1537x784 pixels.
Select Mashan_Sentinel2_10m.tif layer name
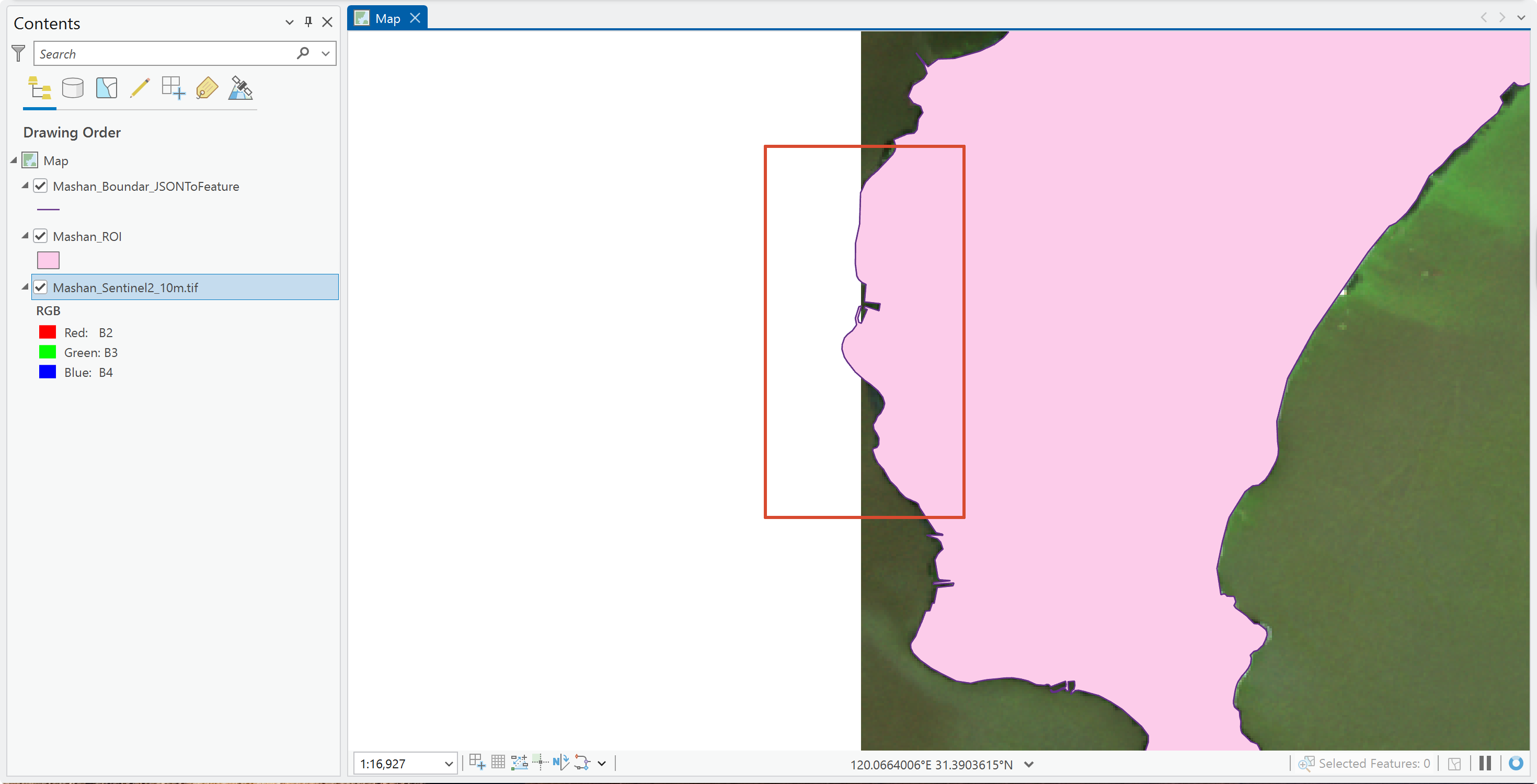click(125, 287)
